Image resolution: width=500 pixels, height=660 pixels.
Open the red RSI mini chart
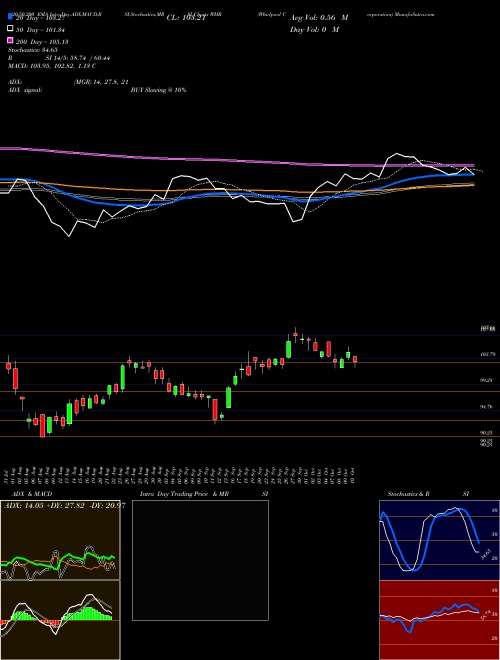(439, 620)
